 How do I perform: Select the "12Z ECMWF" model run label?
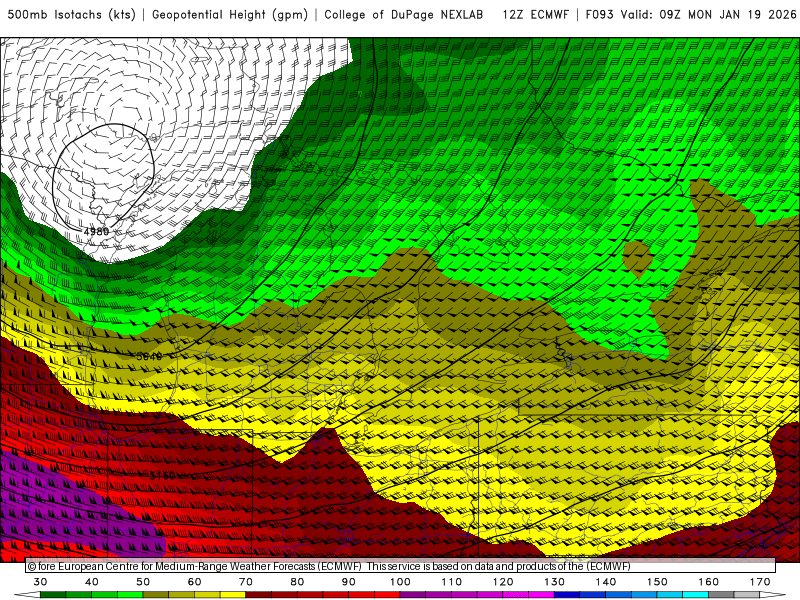pos(535,15)
